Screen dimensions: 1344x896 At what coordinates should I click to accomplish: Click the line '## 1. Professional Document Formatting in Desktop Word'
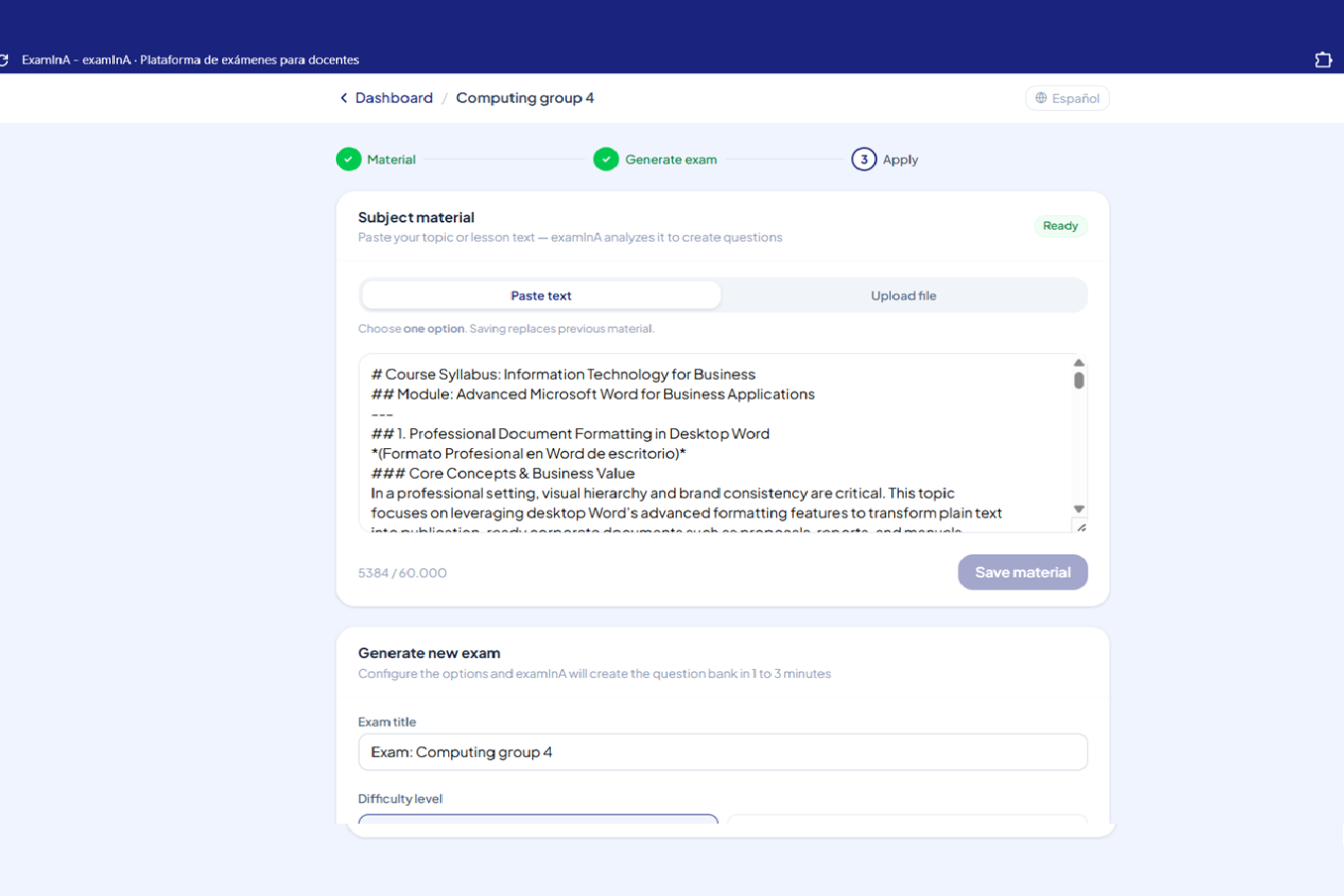click(x=570, y=434)
